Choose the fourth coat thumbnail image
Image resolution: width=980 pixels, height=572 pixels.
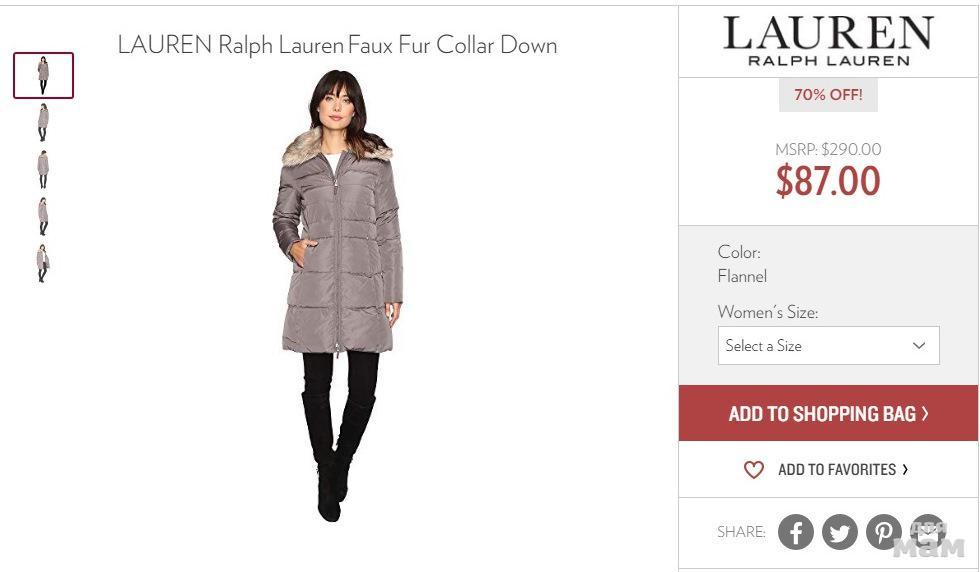pos(43,216)
